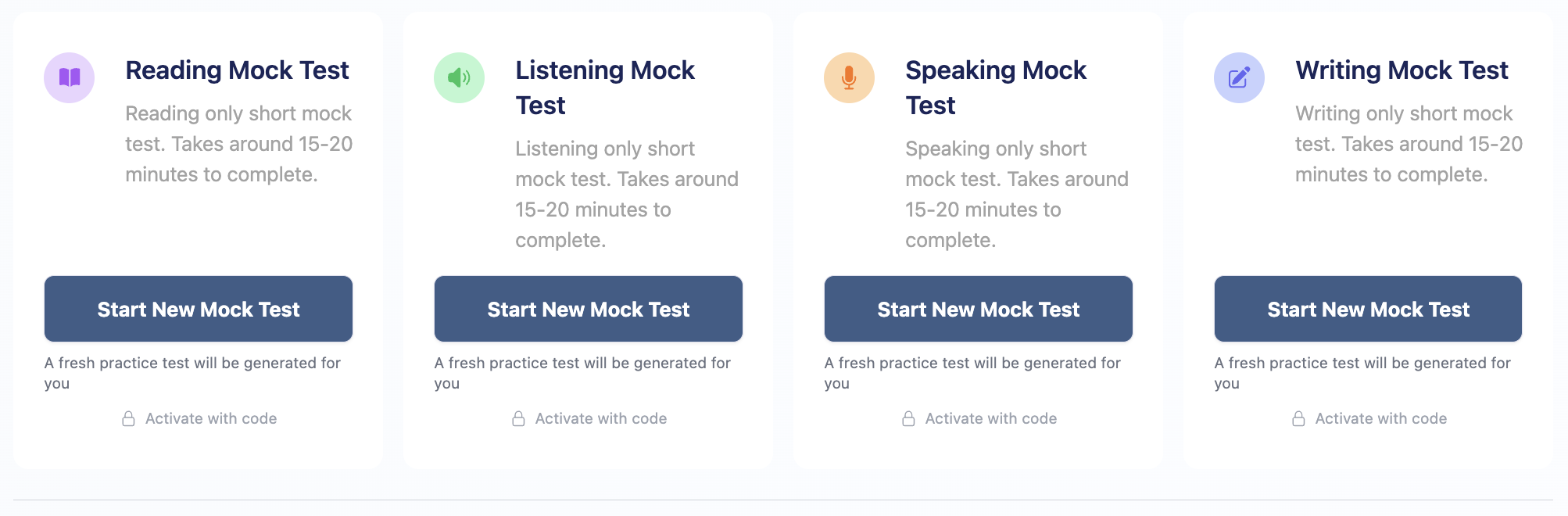Activate Reading Mock Test with code

210,418
